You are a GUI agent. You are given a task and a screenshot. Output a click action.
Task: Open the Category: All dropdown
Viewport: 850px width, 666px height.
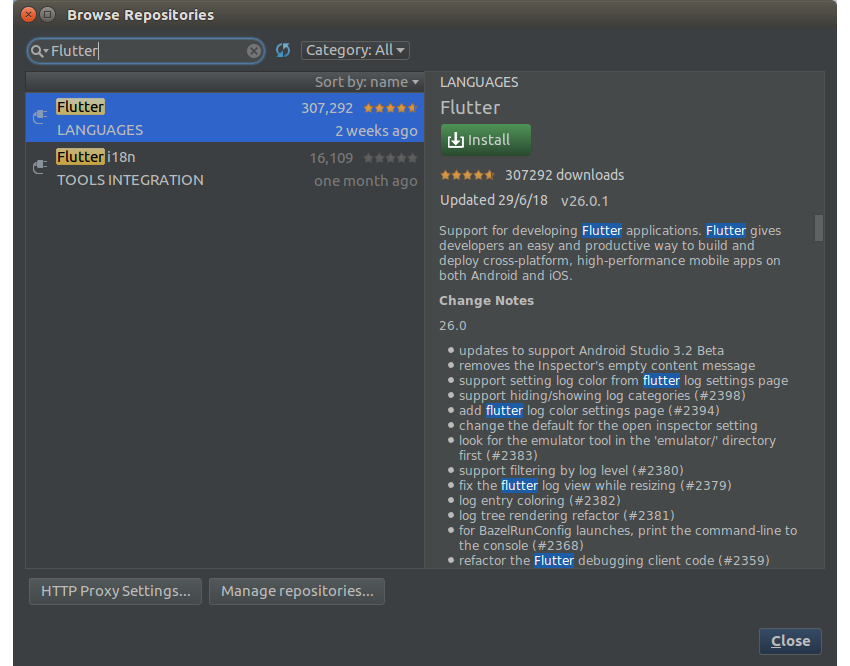pos(355,50)
